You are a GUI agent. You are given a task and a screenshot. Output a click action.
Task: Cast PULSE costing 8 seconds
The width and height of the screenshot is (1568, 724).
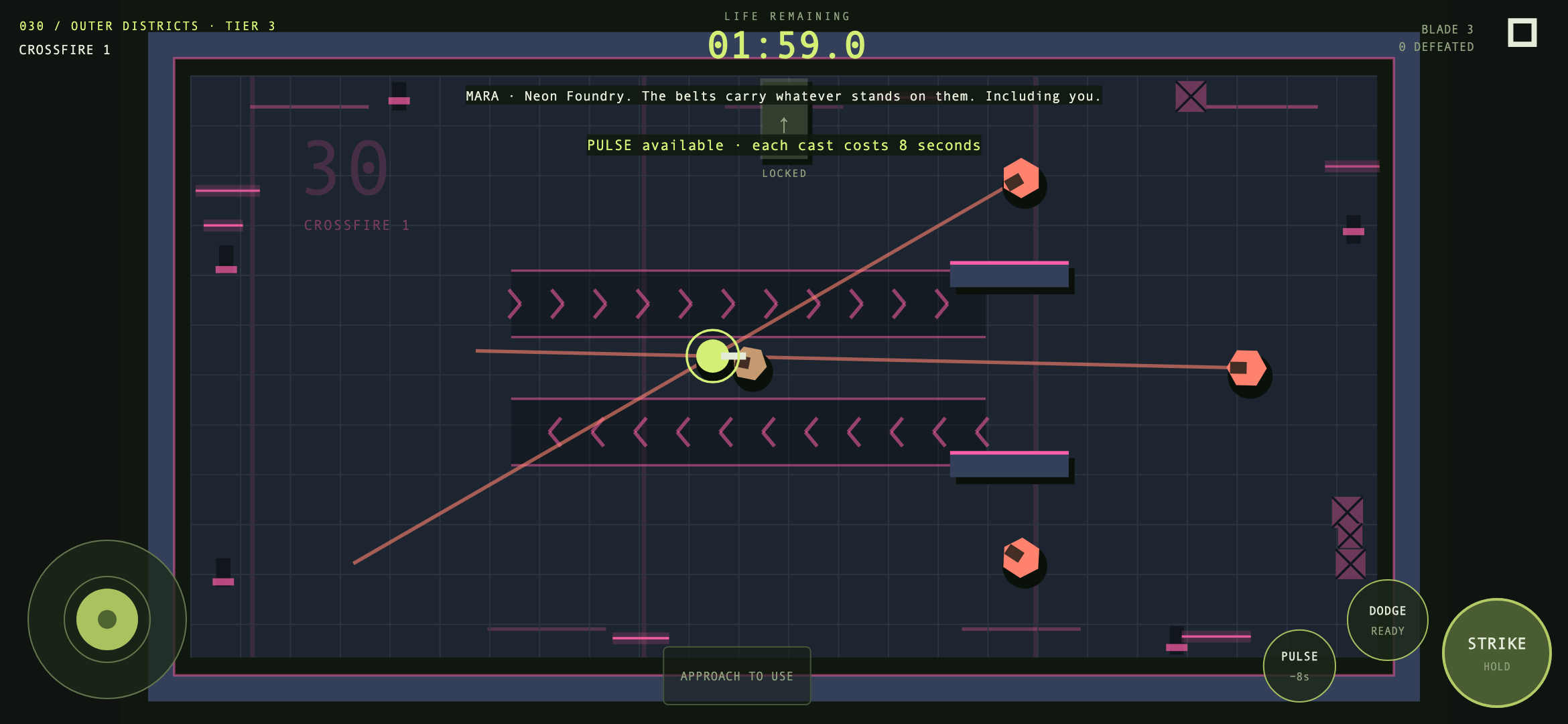click(1299, 666)
